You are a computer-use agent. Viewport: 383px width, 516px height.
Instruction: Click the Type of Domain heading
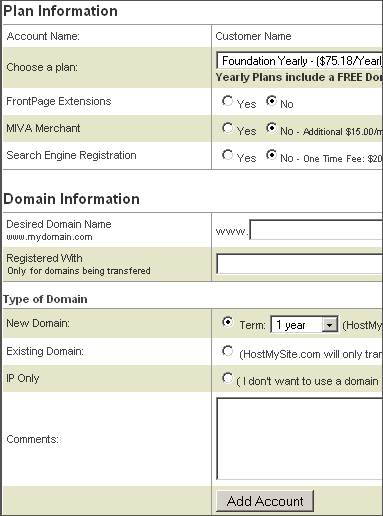(x=45, y=299)
